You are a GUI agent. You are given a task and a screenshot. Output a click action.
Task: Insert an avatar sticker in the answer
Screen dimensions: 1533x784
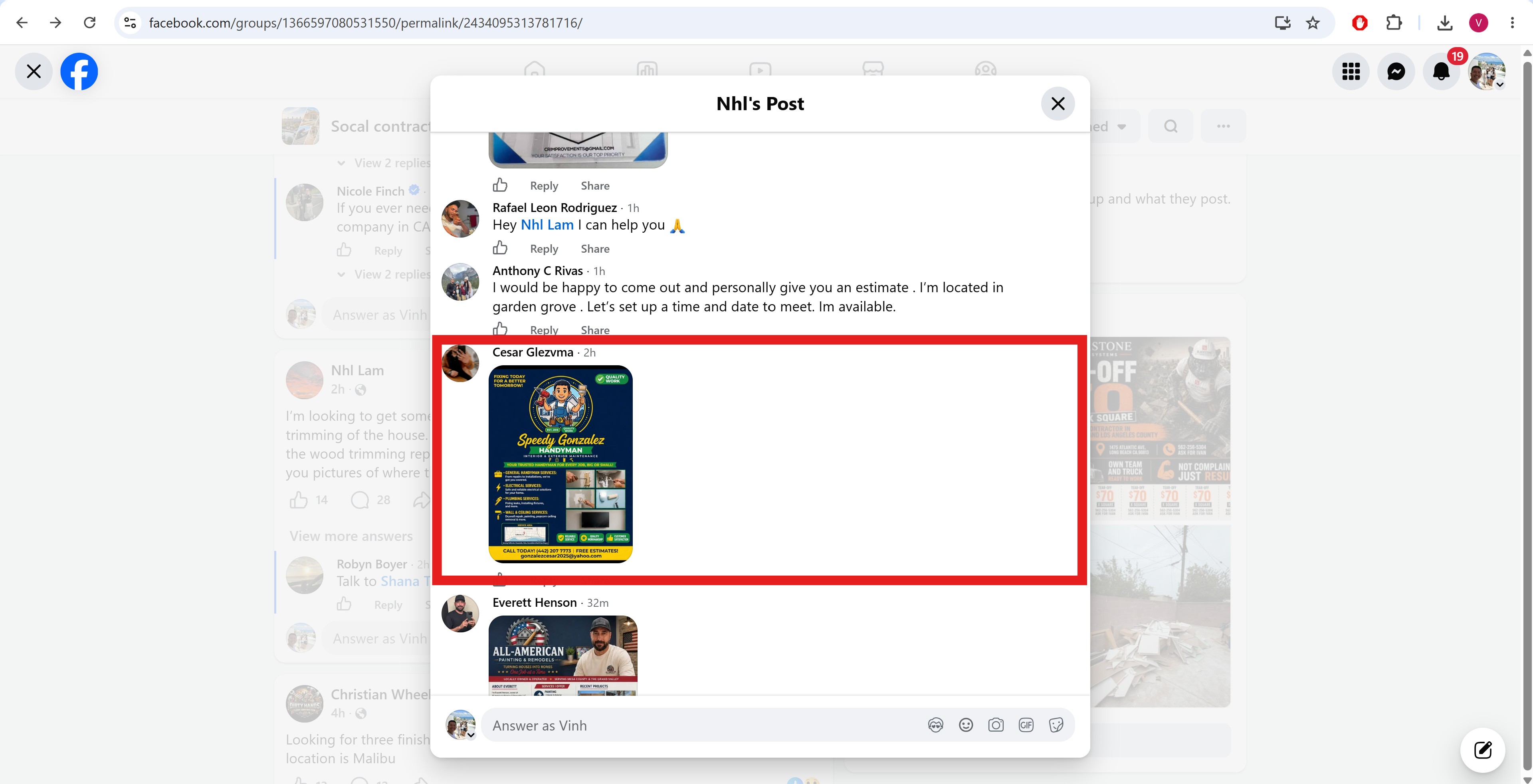935,725
